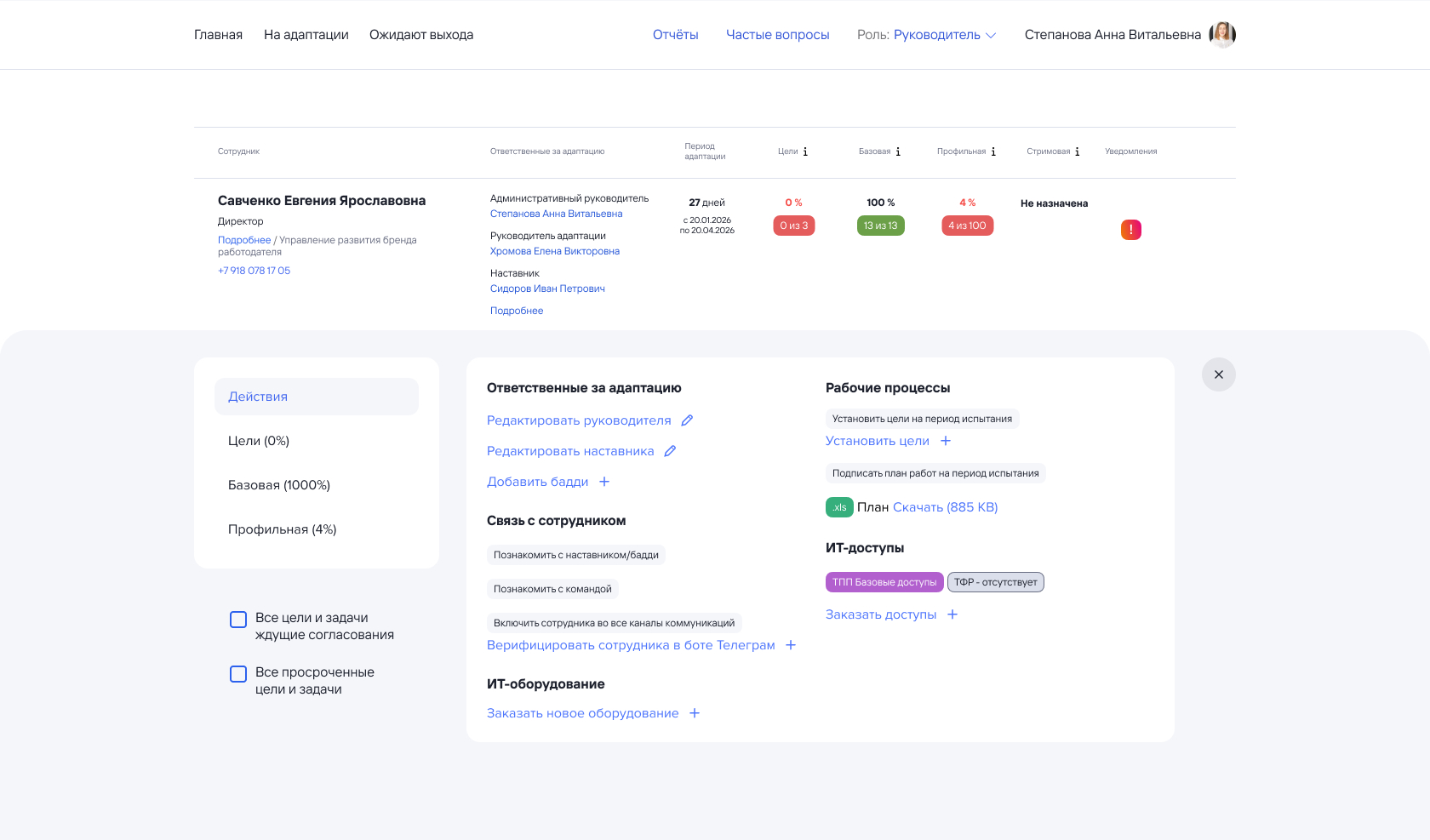Click the plus icon next to Добавить бадди

[x=604, y=482]
